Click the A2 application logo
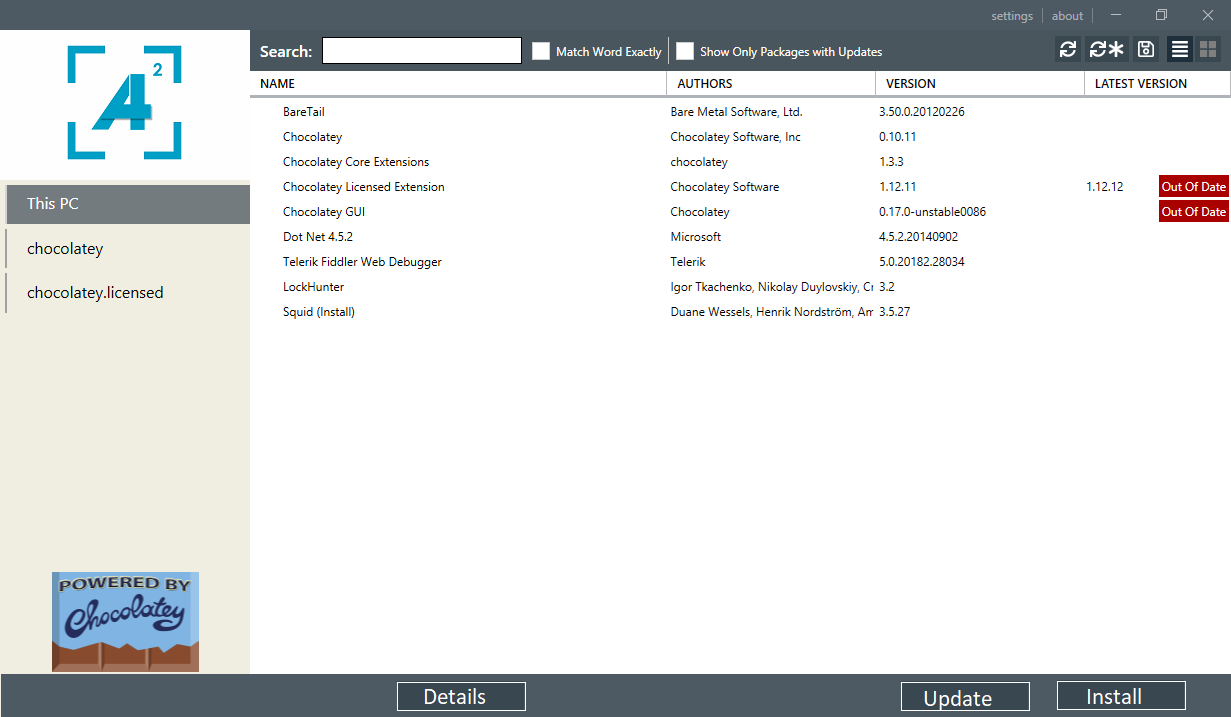 125,102
